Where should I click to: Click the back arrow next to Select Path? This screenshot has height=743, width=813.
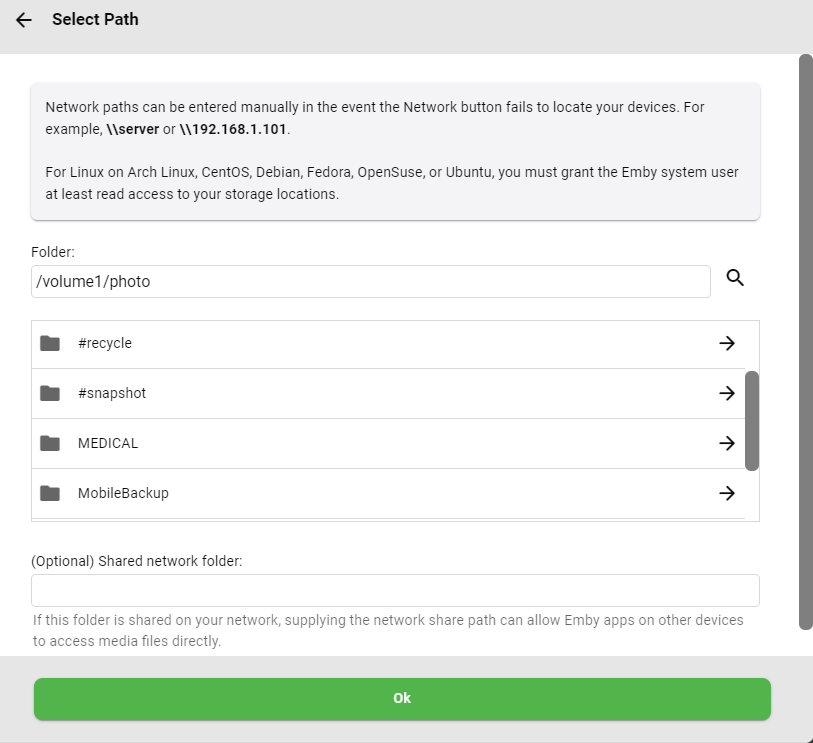tap(23, 18)
